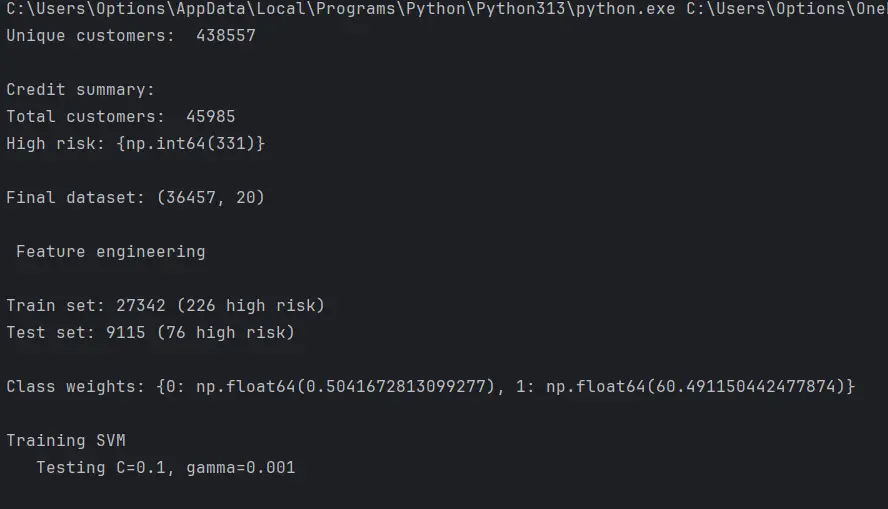Click the train set count 27342

(x=135, y=306)
